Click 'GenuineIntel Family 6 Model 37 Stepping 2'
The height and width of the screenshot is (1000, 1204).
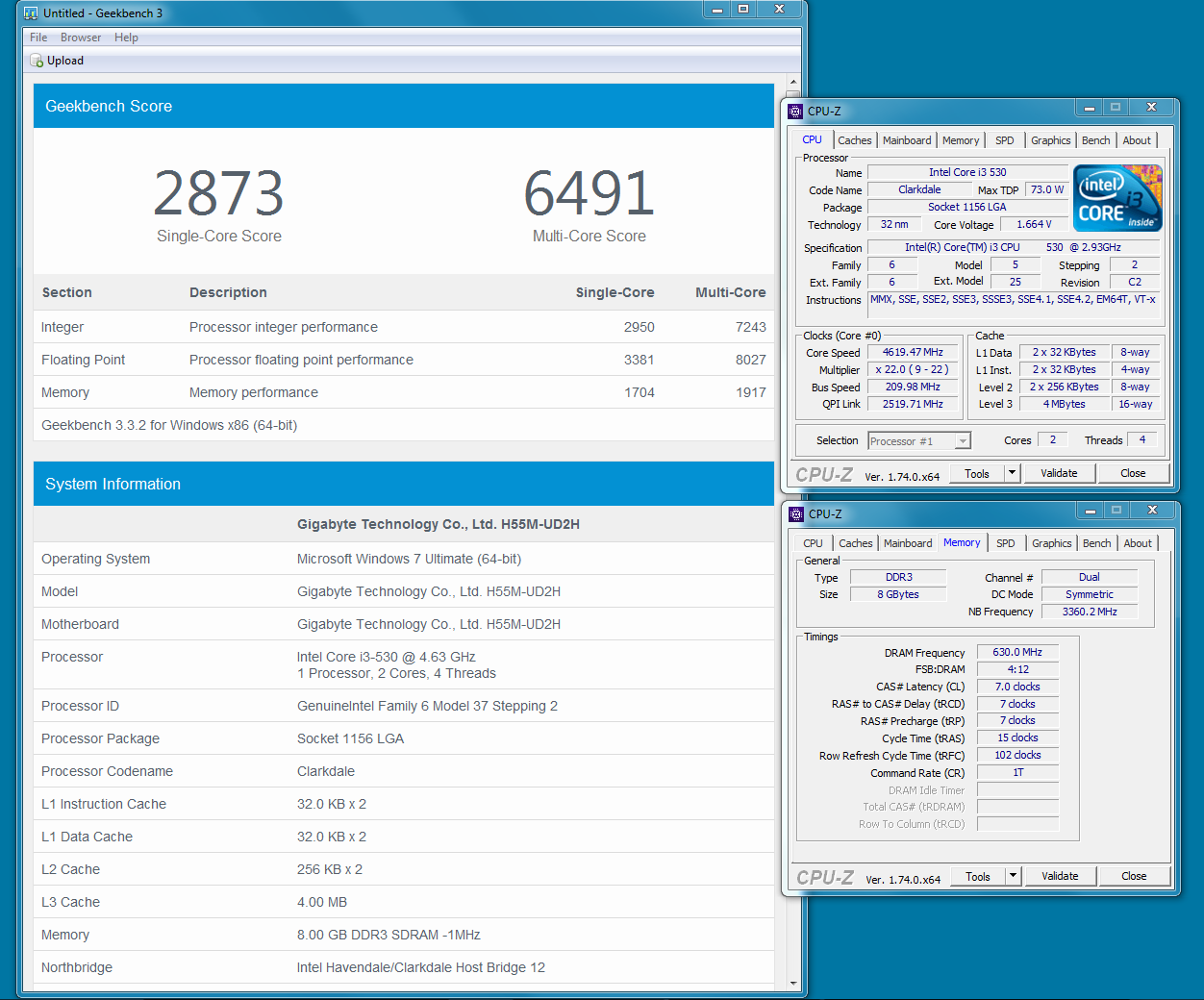[427, 706]
